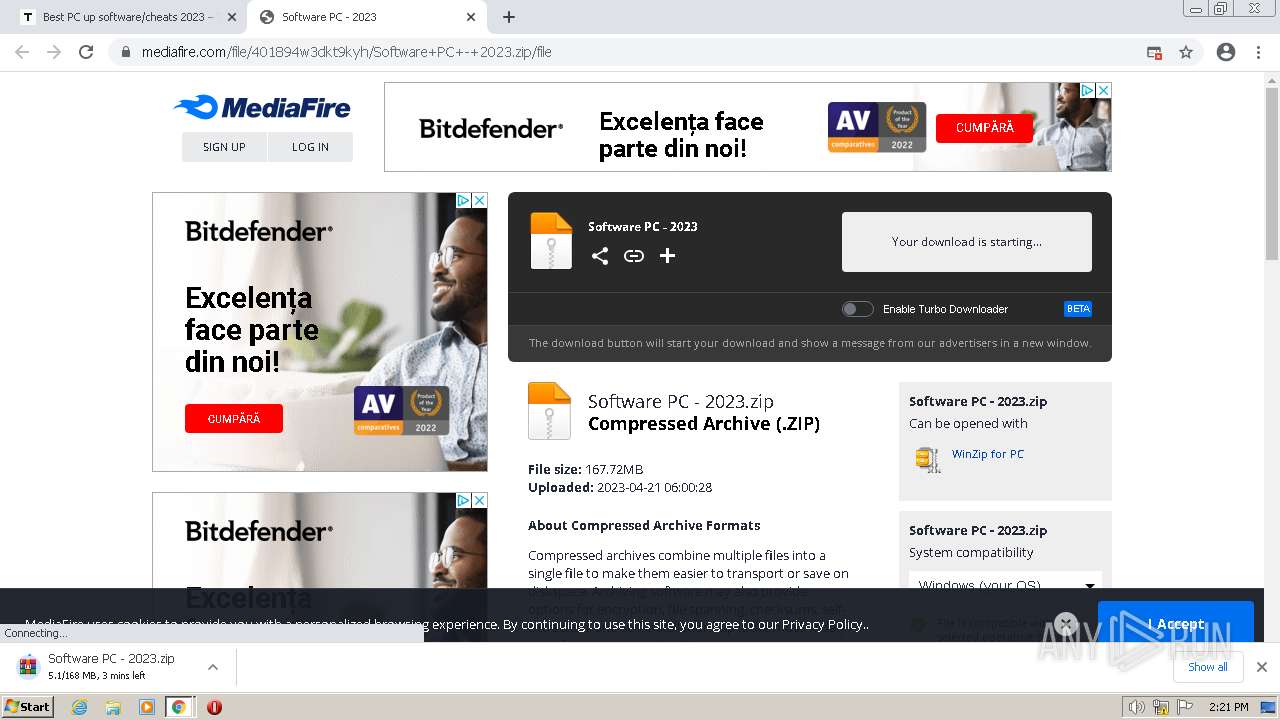
Task: Click the Compressed Archive (.ZIP) heading
Action: point(704,424)
